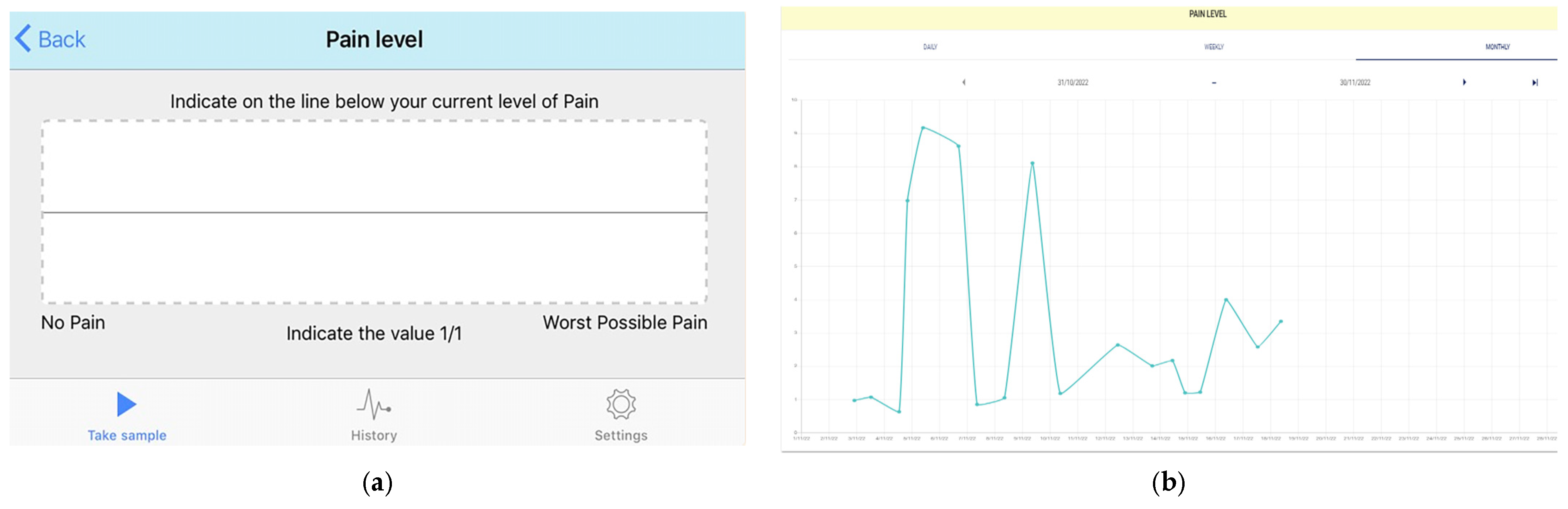
Task: Tap the Take sample label
Action: click(127, 435)
